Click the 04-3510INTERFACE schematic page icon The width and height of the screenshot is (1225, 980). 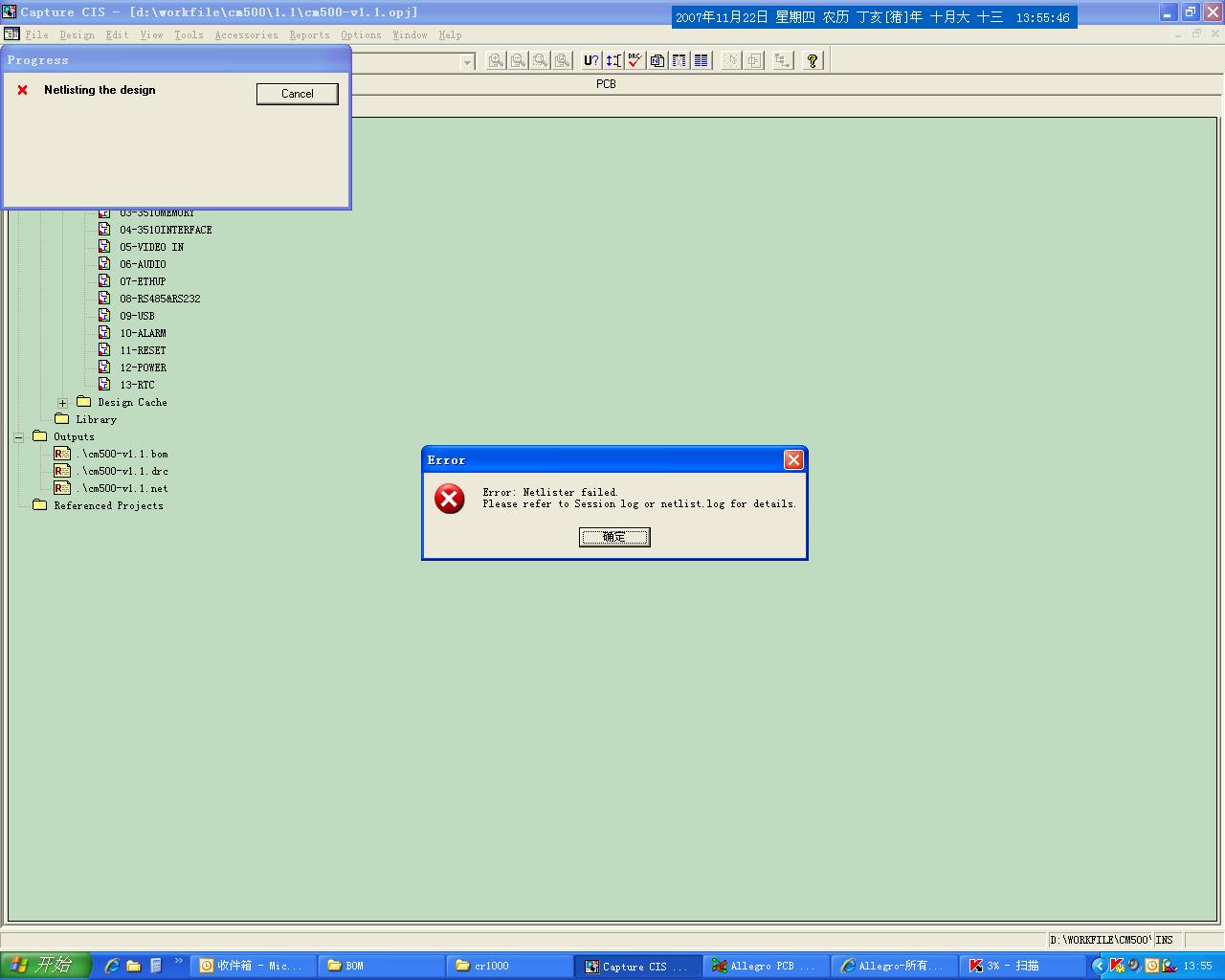(x=104, y=230)
